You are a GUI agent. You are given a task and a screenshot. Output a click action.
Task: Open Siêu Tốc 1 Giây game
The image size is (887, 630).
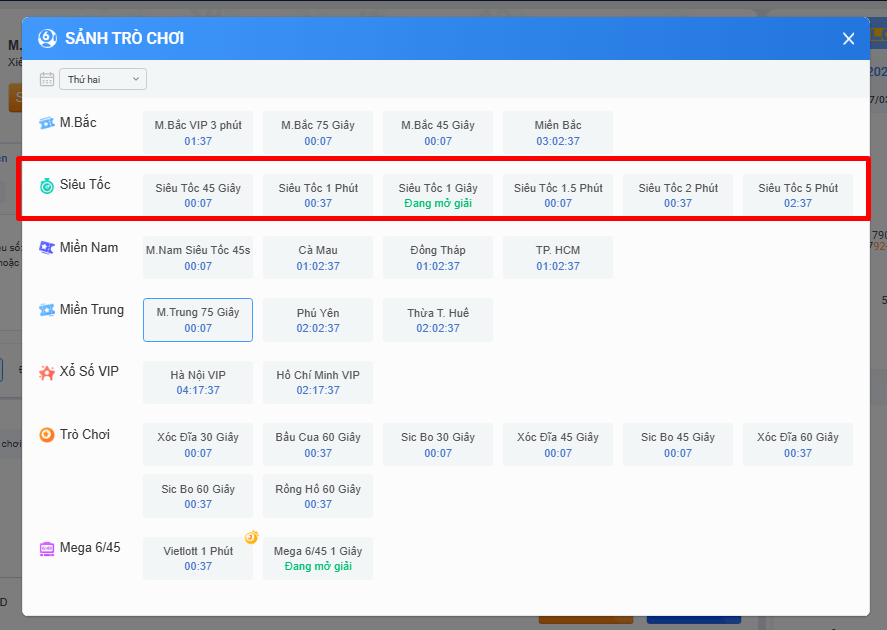click(438, 195)
